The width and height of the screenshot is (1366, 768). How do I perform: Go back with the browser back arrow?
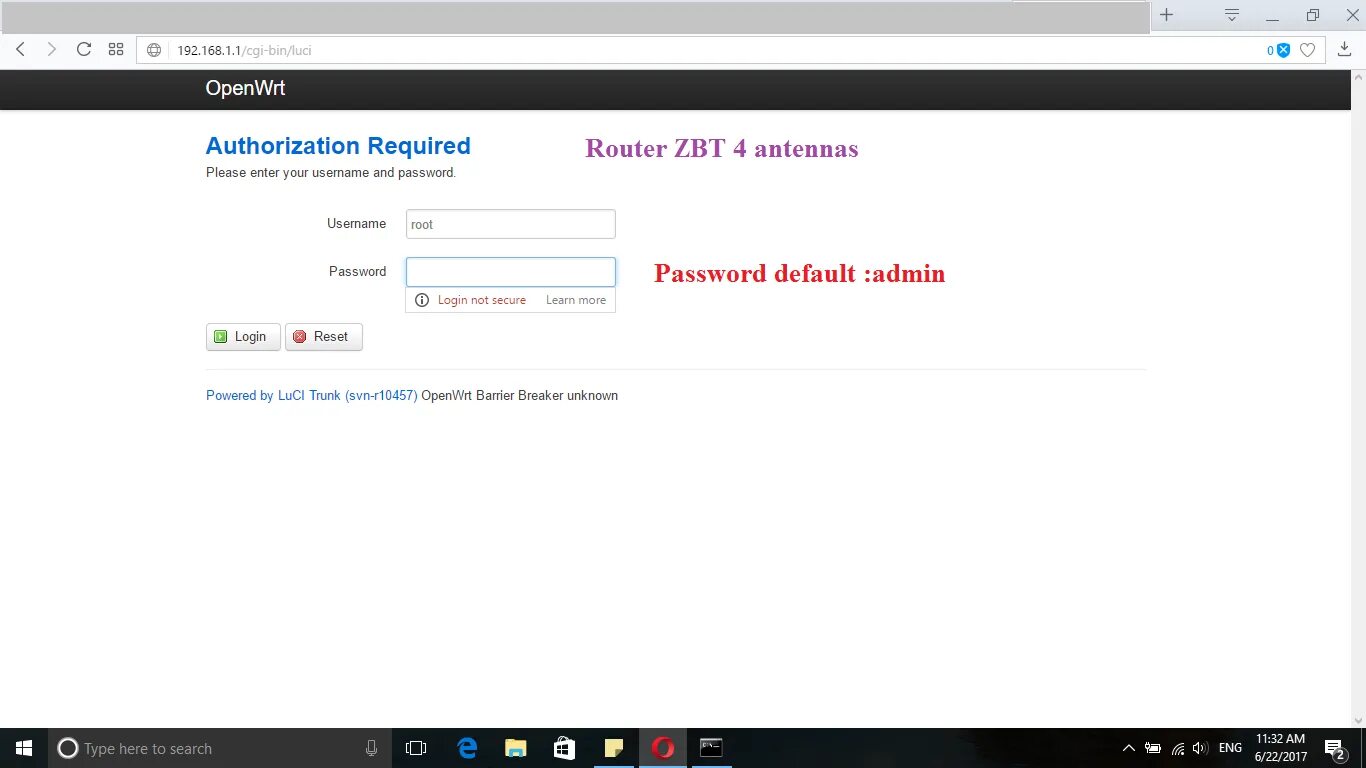pyautogui.click(x=20, y=49)
